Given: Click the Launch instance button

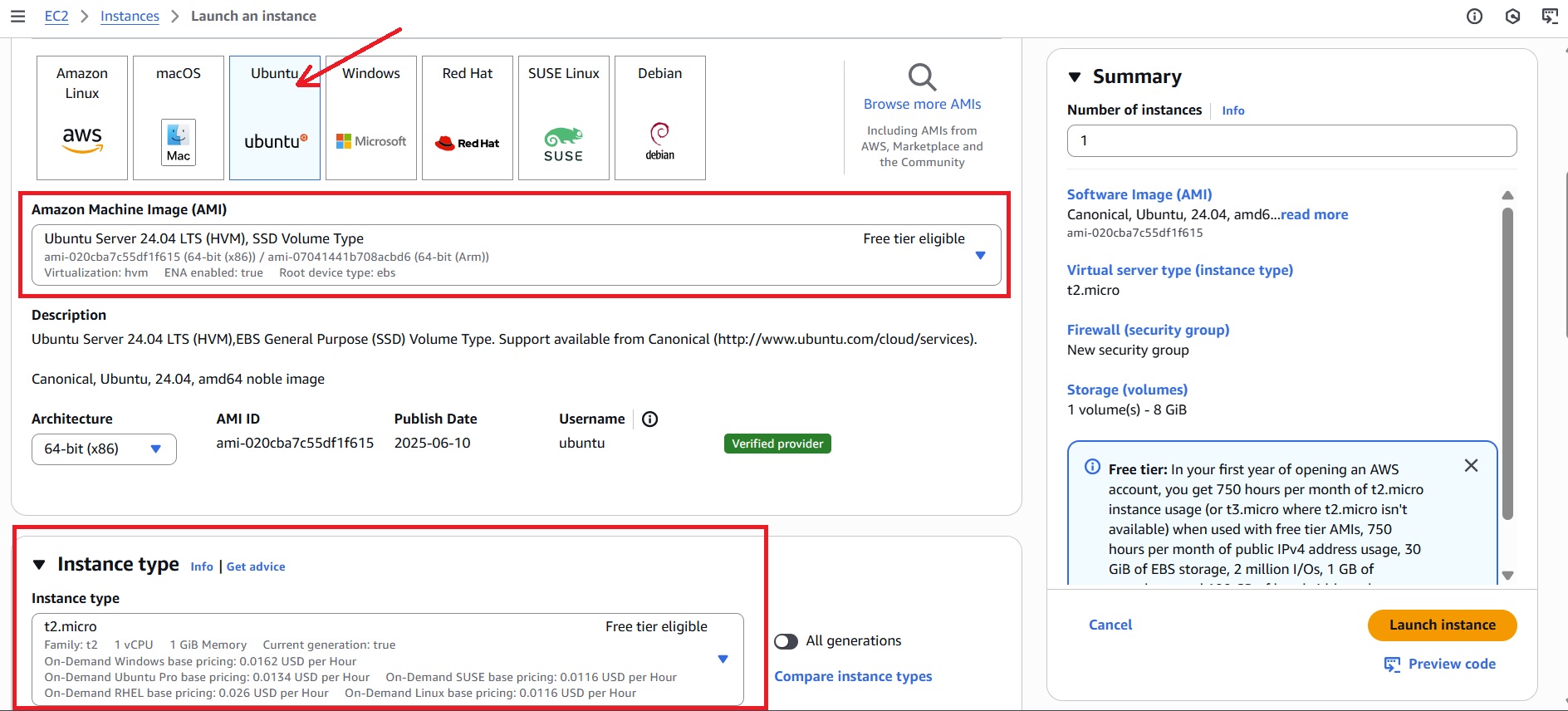Looking at the screenshot, I should coord(1442,625).
